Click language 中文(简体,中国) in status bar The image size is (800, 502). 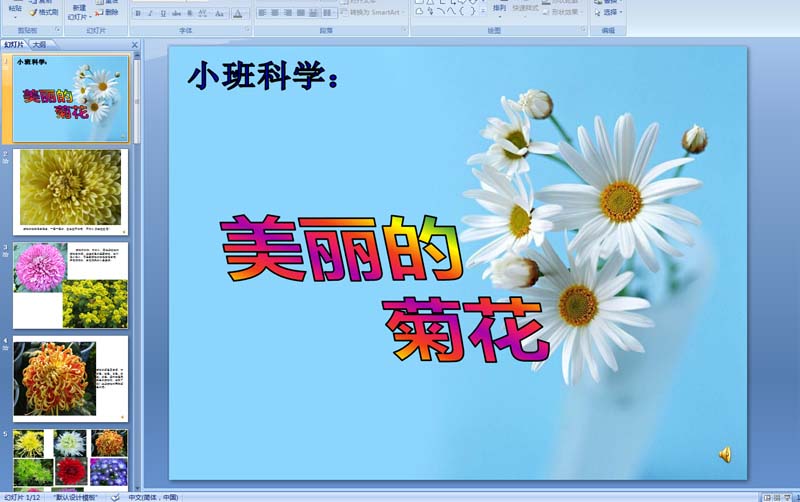click(153, 497)
